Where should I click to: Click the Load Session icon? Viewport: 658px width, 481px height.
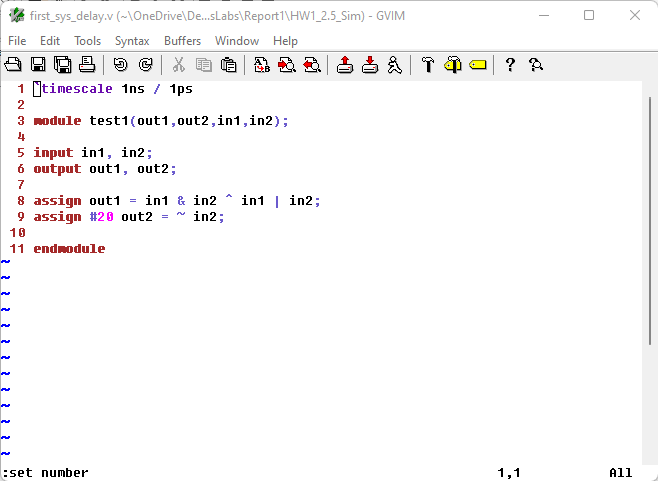[x=345, y=65]
